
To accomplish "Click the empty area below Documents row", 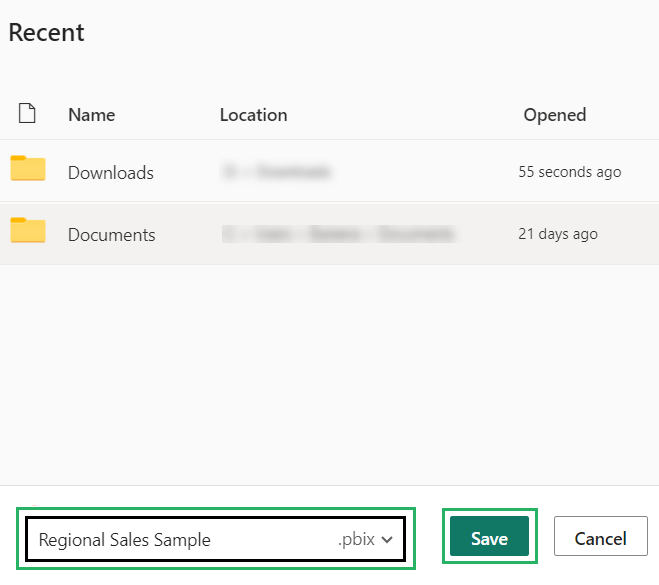I will pos(330,370).
